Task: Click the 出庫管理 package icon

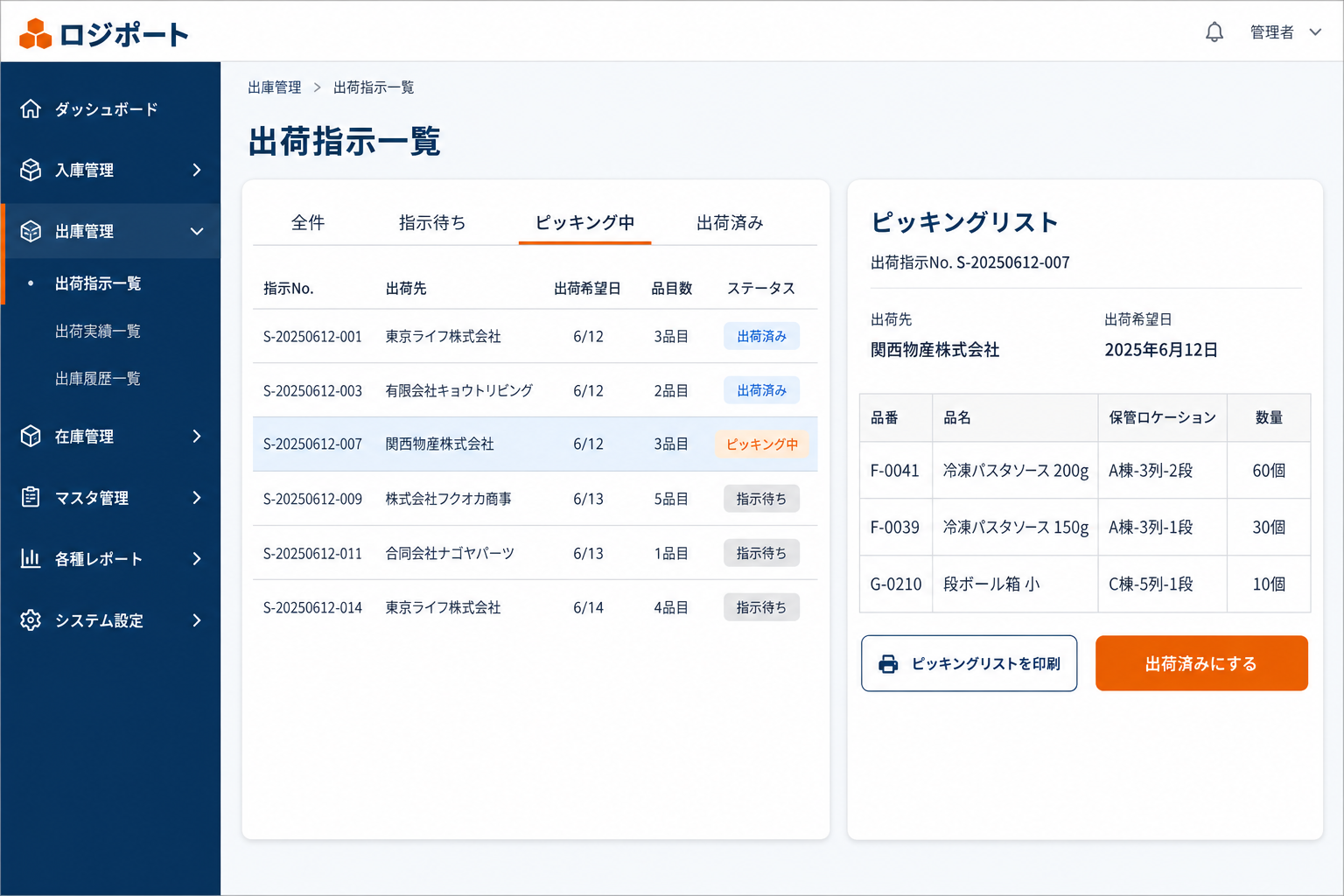Action: pos(31,231)
